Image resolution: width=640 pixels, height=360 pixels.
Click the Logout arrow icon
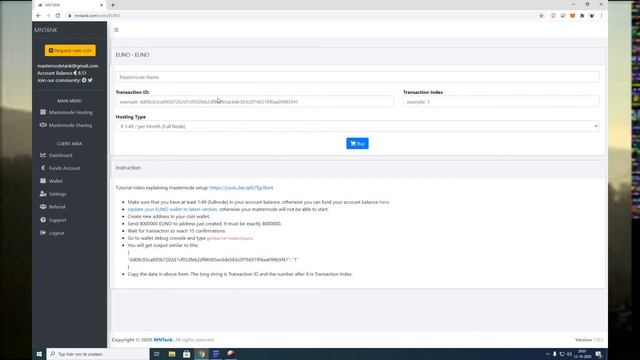pyautogui.click(x=43, y=233)
